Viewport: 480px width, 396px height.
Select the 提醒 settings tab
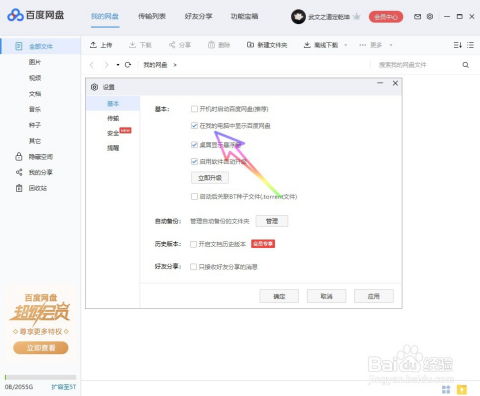[x=113, y=148]
